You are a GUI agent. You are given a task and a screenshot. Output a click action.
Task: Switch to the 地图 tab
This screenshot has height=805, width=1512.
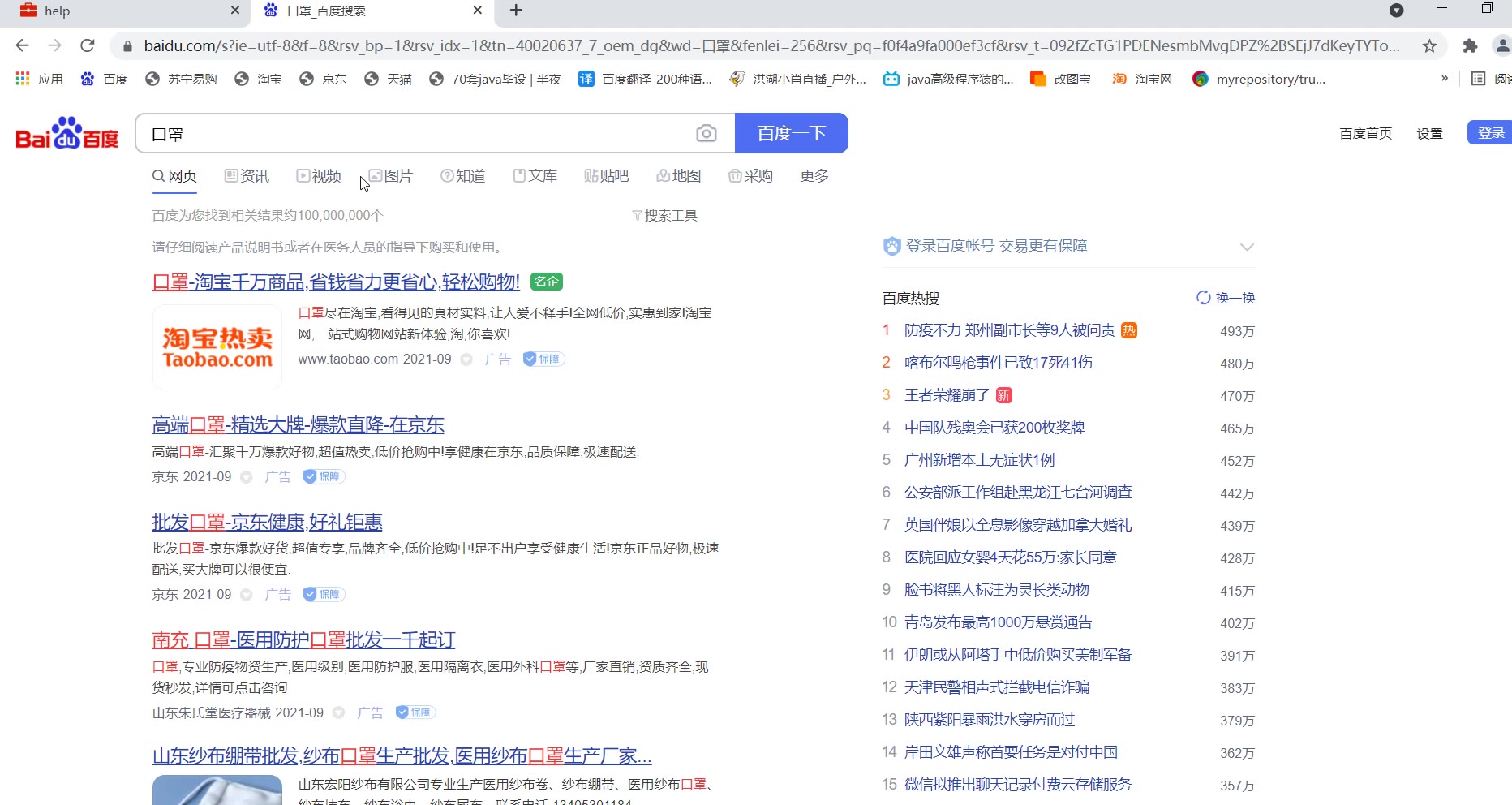point(679,176)
